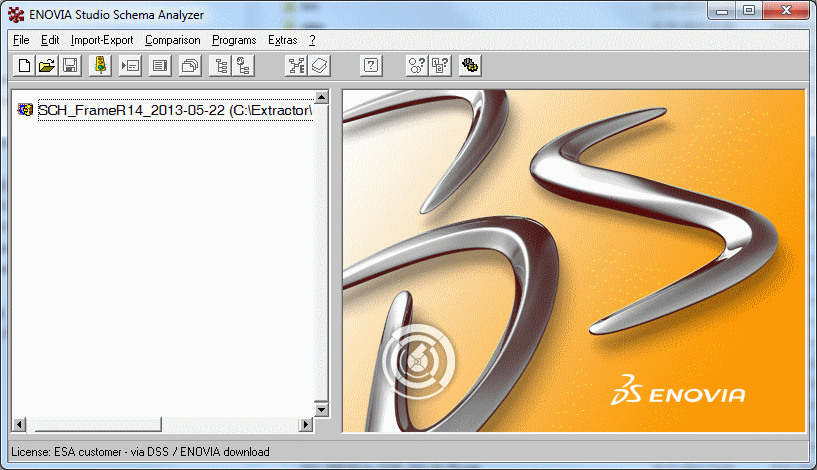Click the License: ESA customer status bar text
The height and width of the screenshot is (470, 817).
pyautogui.click(x=140, y=452)
